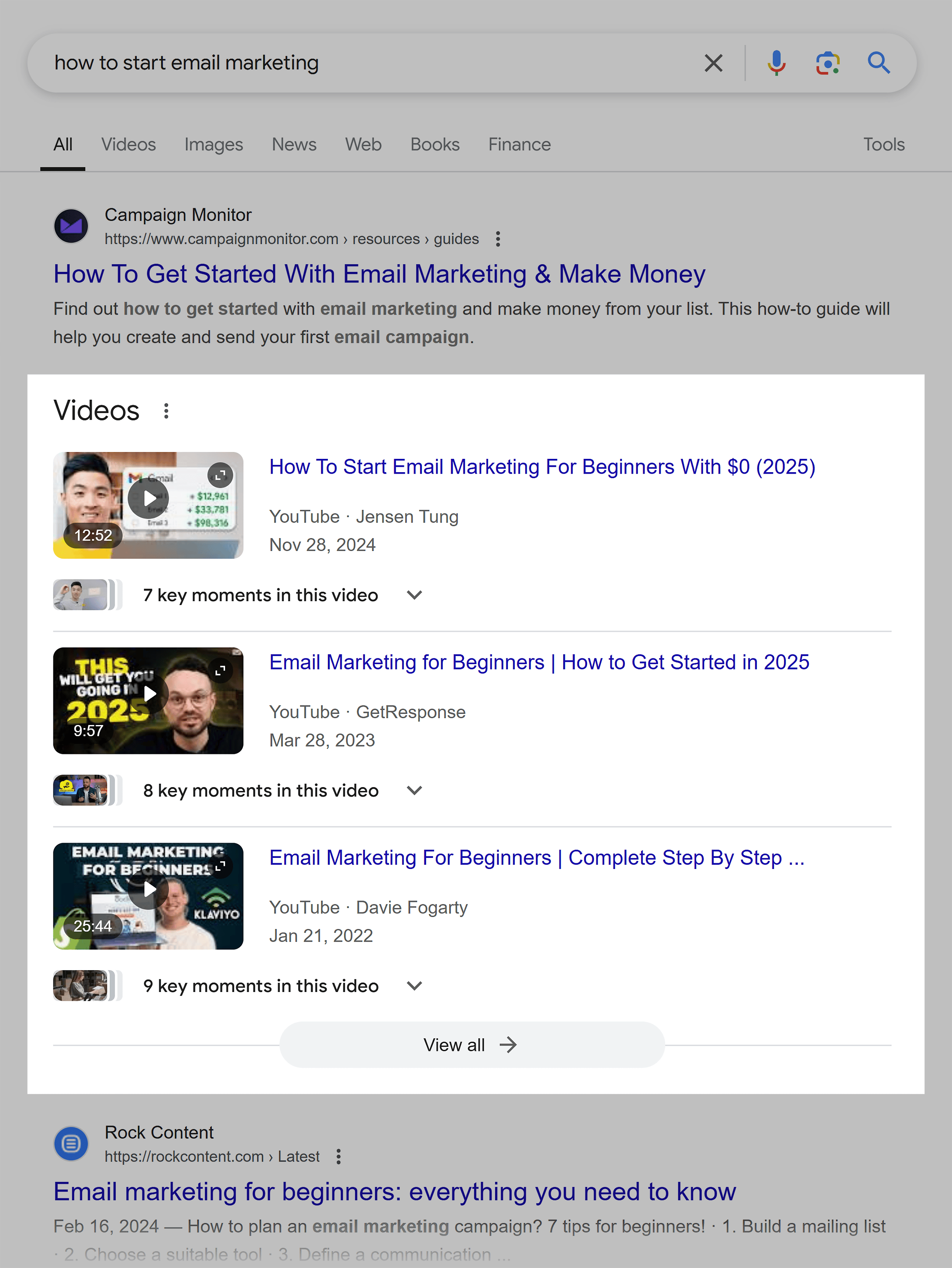The width and height of the screenshot is (952, 1268).
Task: Switch to the Videos tab
Action: (x=128, y=144)
